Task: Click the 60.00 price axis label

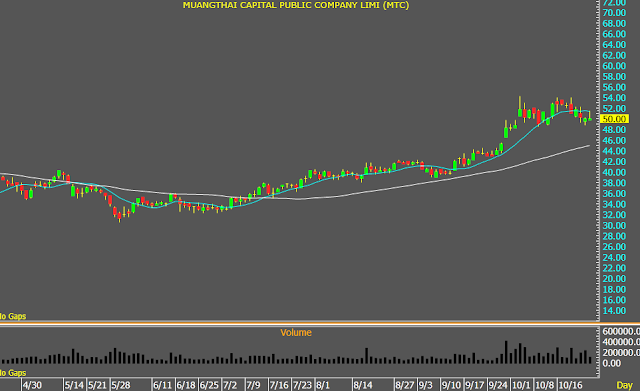Action: coord(614,66)
